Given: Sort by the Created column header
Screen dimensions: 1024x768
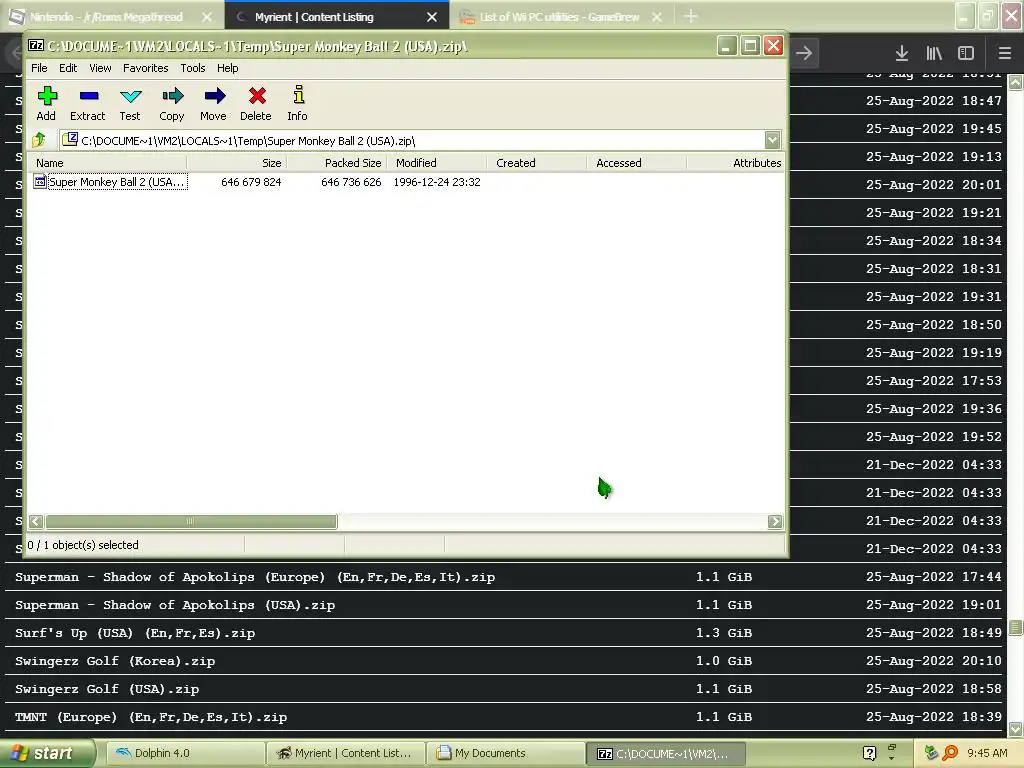Looking at the screenshot, I should tap(537, 163).
